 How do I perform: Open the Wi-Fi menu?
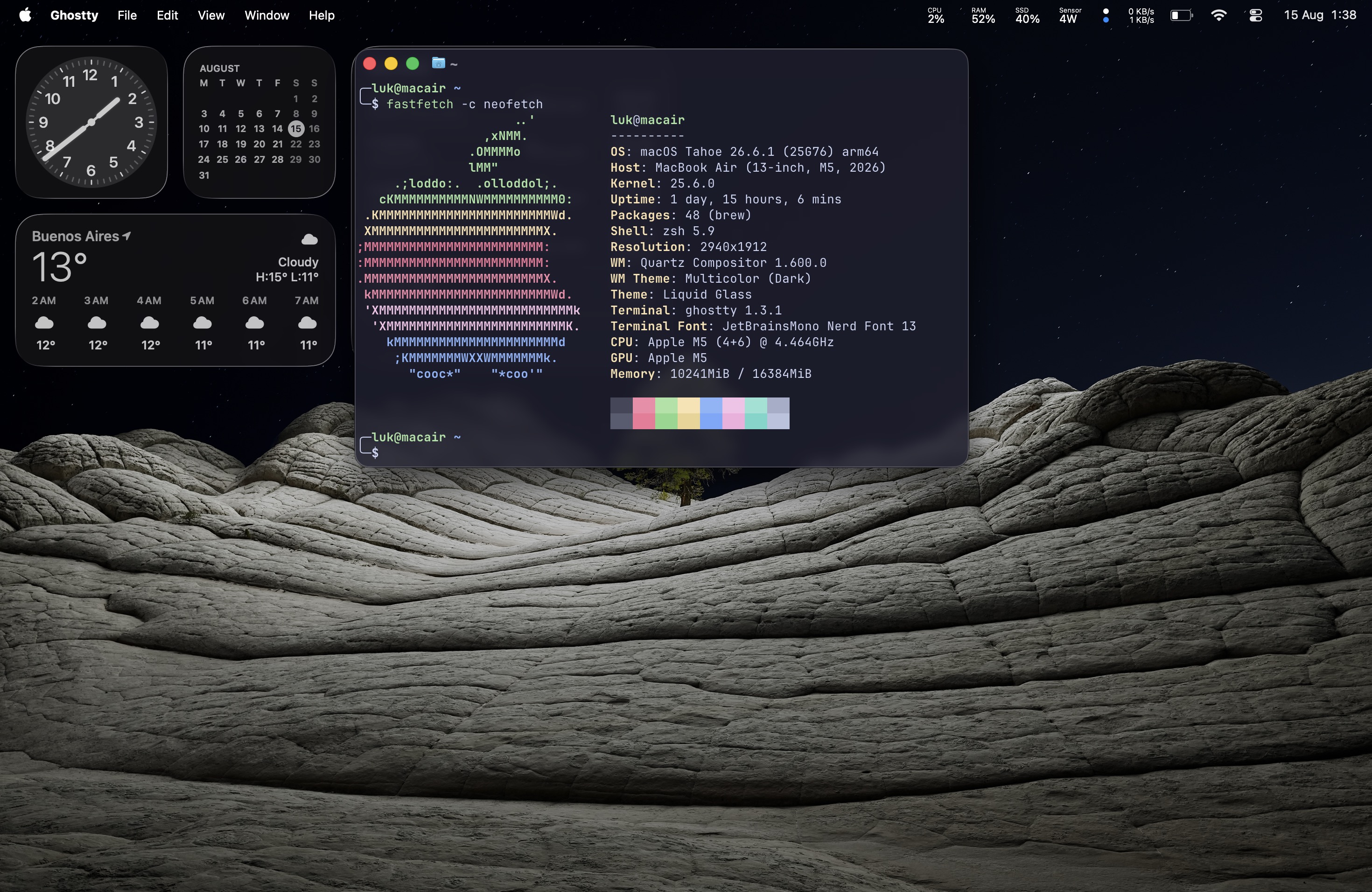point(1218,15)
